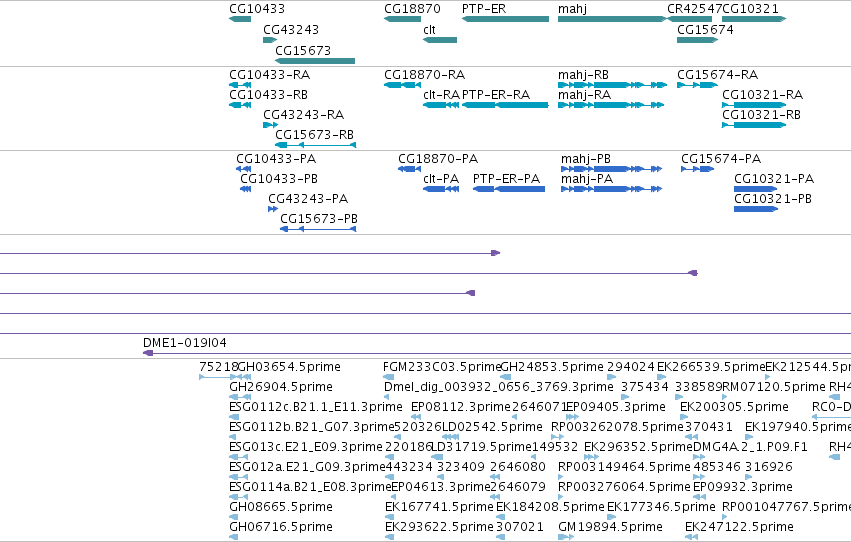
Task: Select the CG43243 gene glyph
Action: tap(270, 40)
